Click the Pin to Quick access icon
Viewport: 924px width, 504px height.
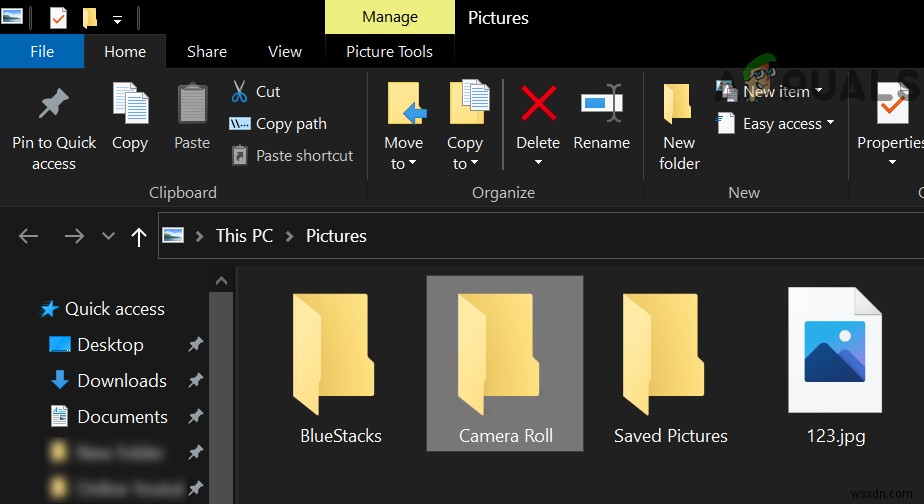click(54, 105)
